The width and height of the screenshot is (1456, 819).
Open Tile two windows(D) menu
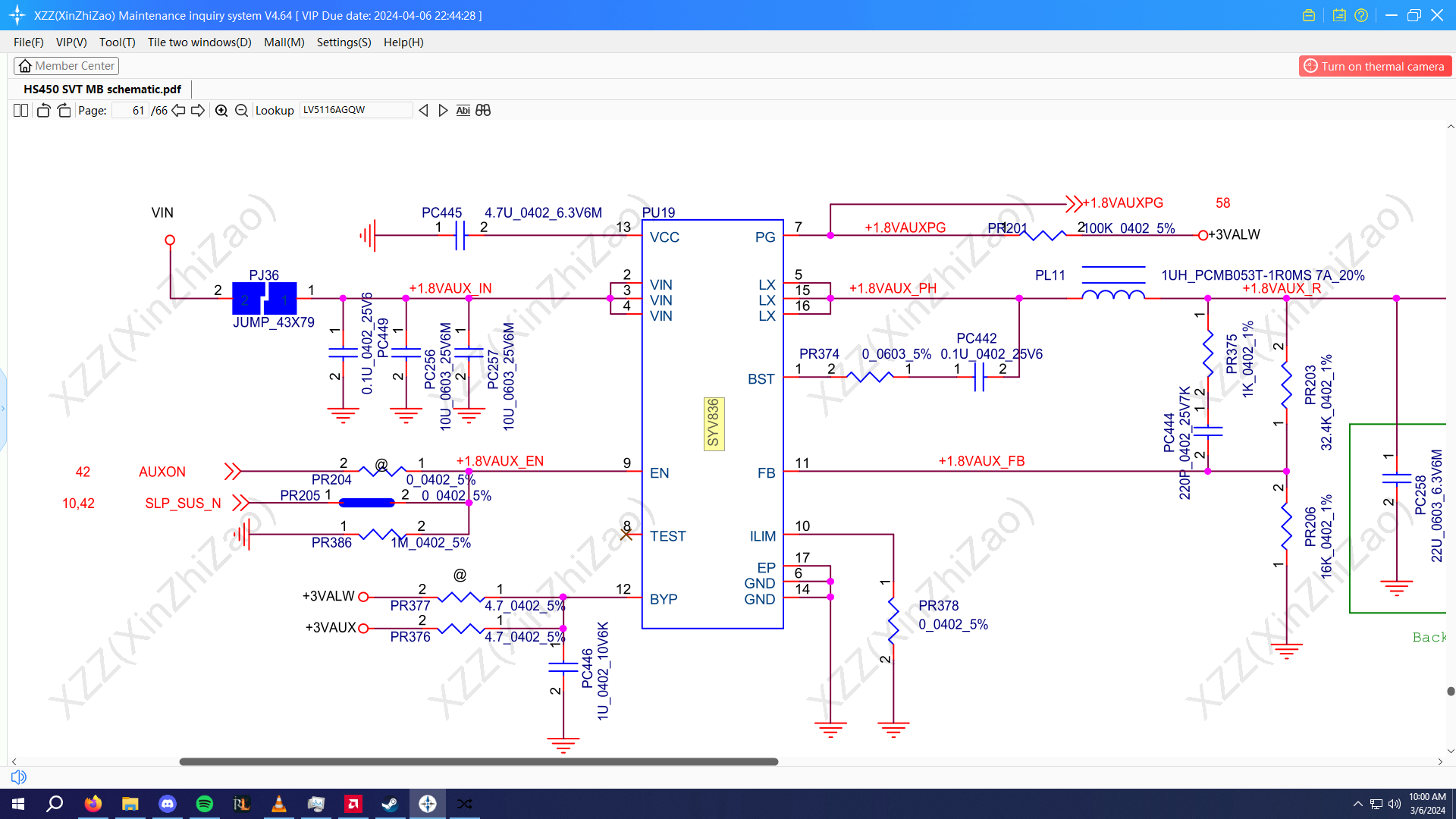coord(199,42)
